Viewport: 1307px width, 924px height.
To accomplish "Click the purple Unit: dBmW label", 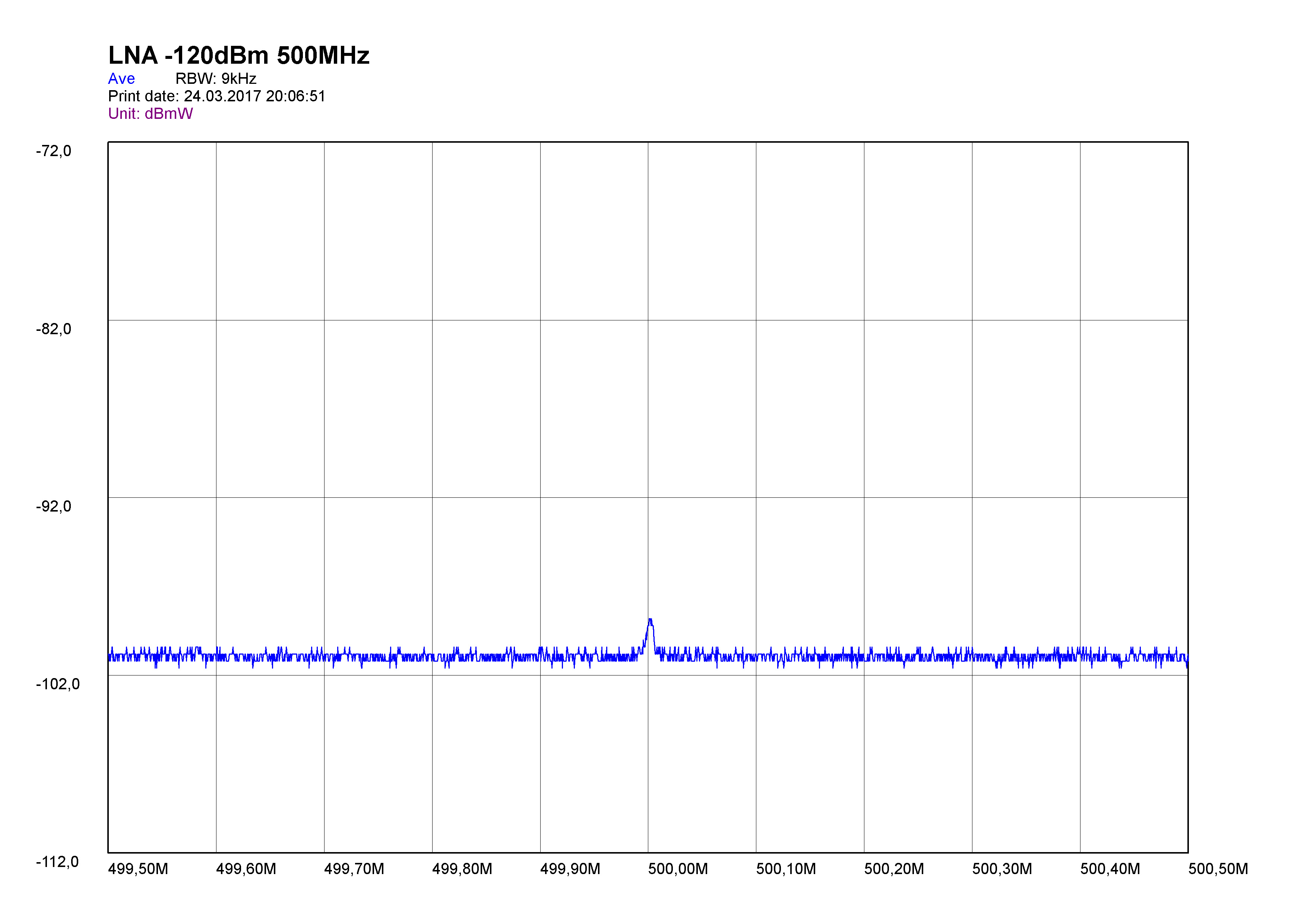I will 150,114.
